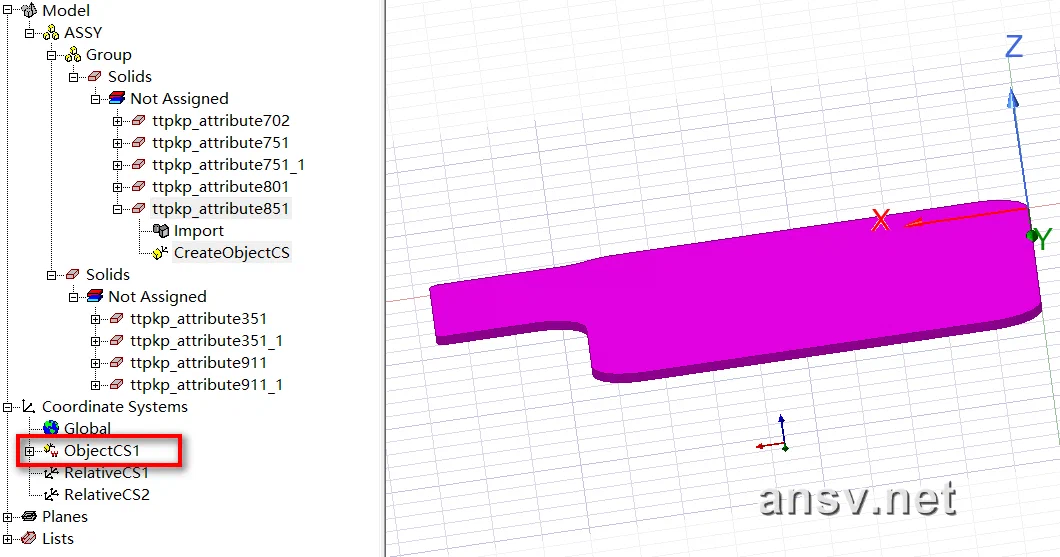Select ttpkp_attribute911 in the tree
The width and height of the screenshot is (1060, 557).
click(x=198, y=362)
